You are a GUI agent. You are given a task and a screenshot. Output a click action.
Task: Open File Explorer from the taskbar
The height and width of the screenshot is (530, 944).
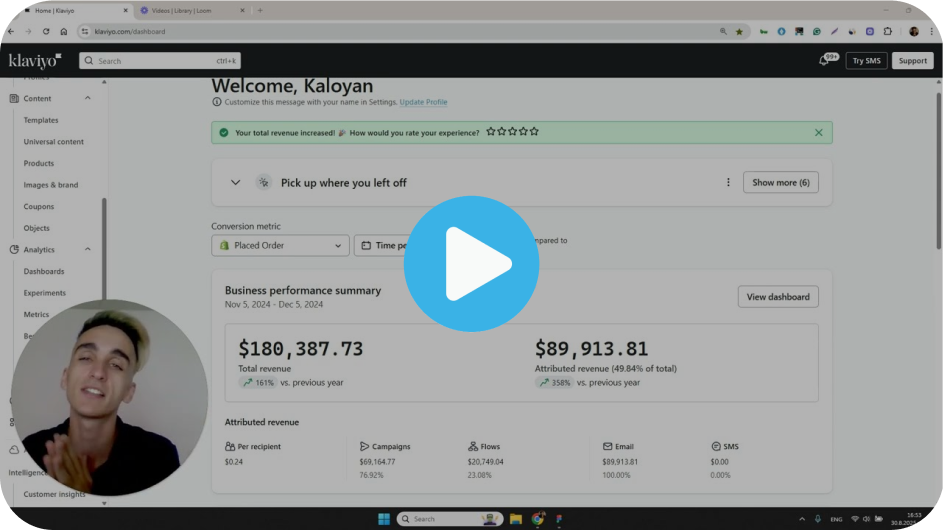[516, 519]
